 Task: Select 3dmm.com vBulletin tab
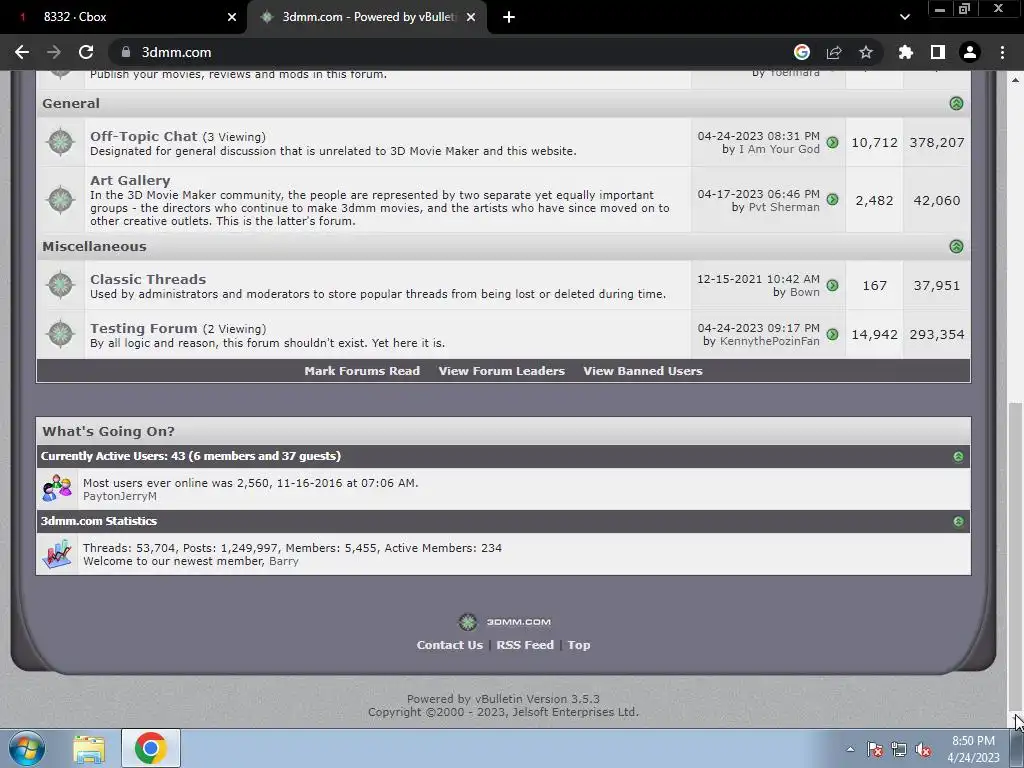click(367, 17)
